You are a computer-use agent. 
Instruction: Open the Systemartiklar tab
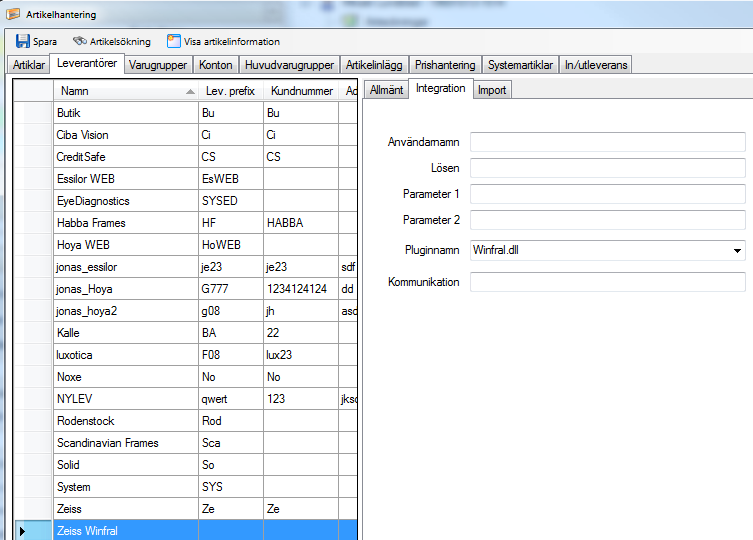(x=520, y=65)
